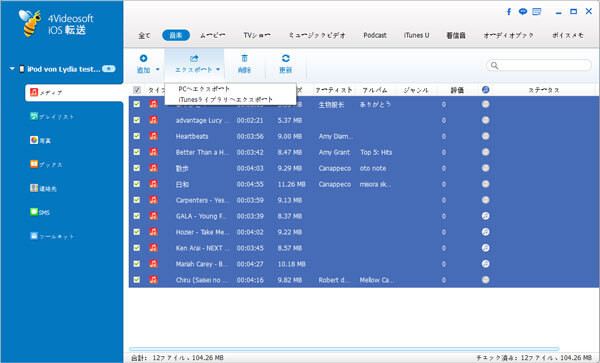
Task: Switch to the ミュージックビデオ tab
Action: click(x=317, y=35)
